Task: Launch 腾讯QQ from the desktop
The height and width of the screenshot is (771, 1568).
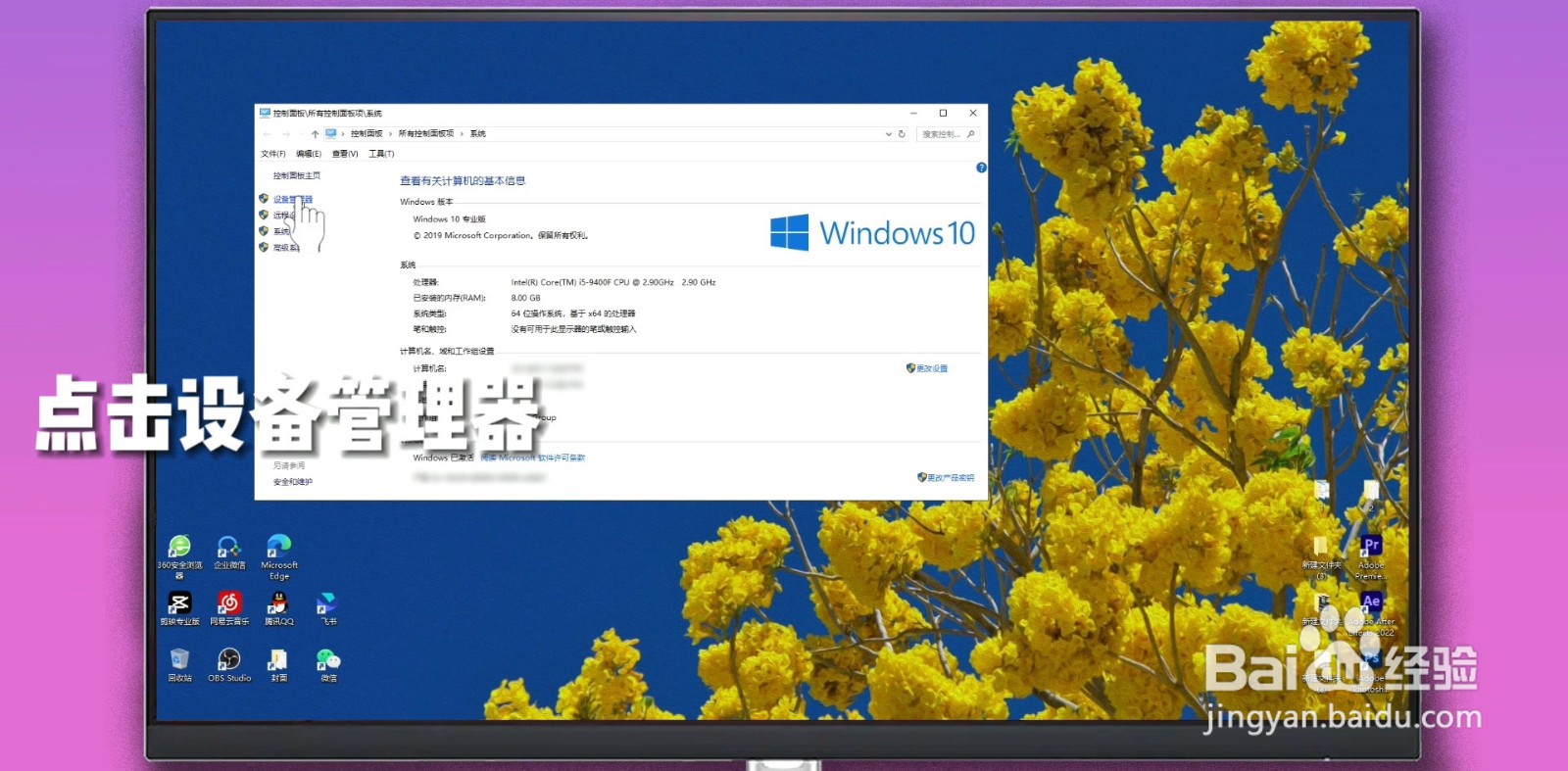Action: [279, 608]
